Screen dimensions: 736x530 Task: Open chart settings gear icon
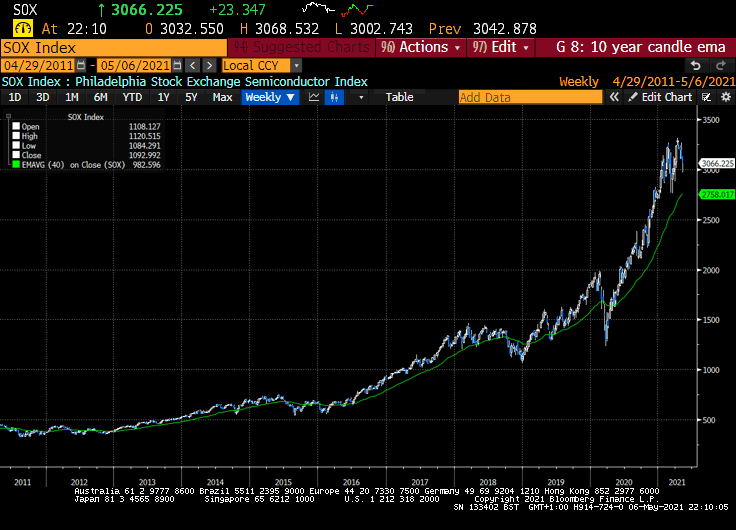[x=726, y=97]
